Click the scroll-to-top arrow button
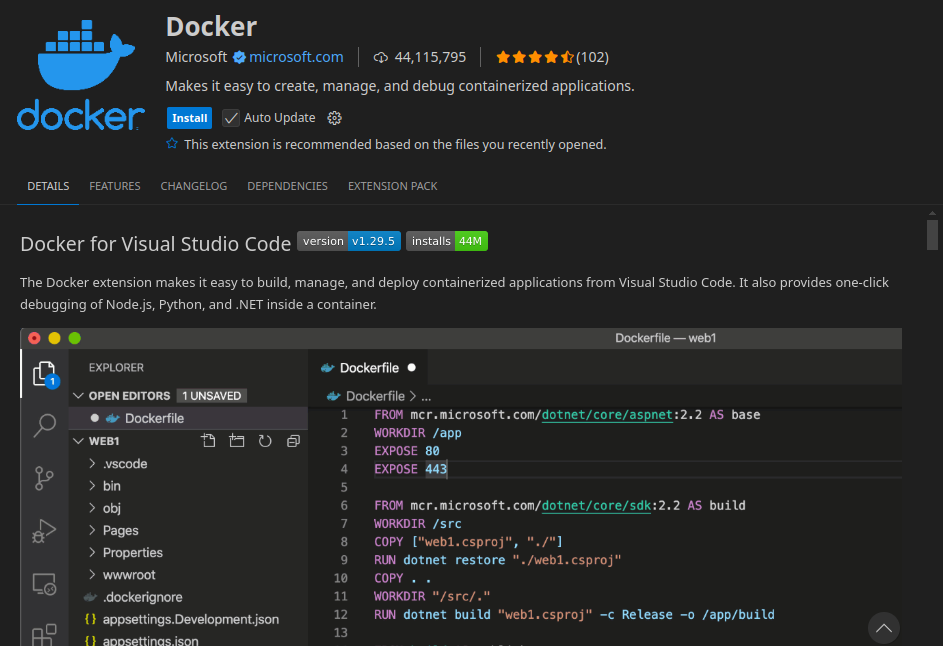Screen dimensions: 943x646 click(883, 628)
